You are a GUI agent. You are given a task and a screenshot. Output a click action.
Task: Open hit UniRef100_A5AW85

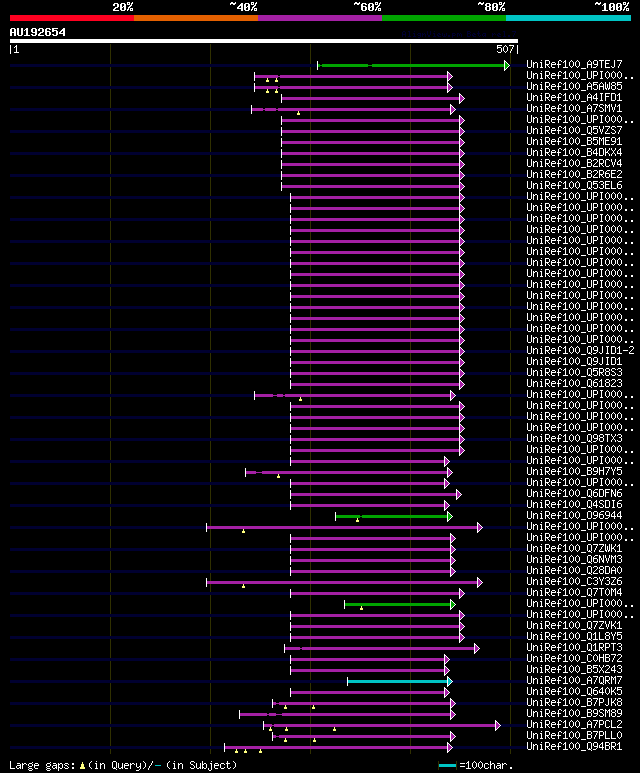click(x=574, y=86)
